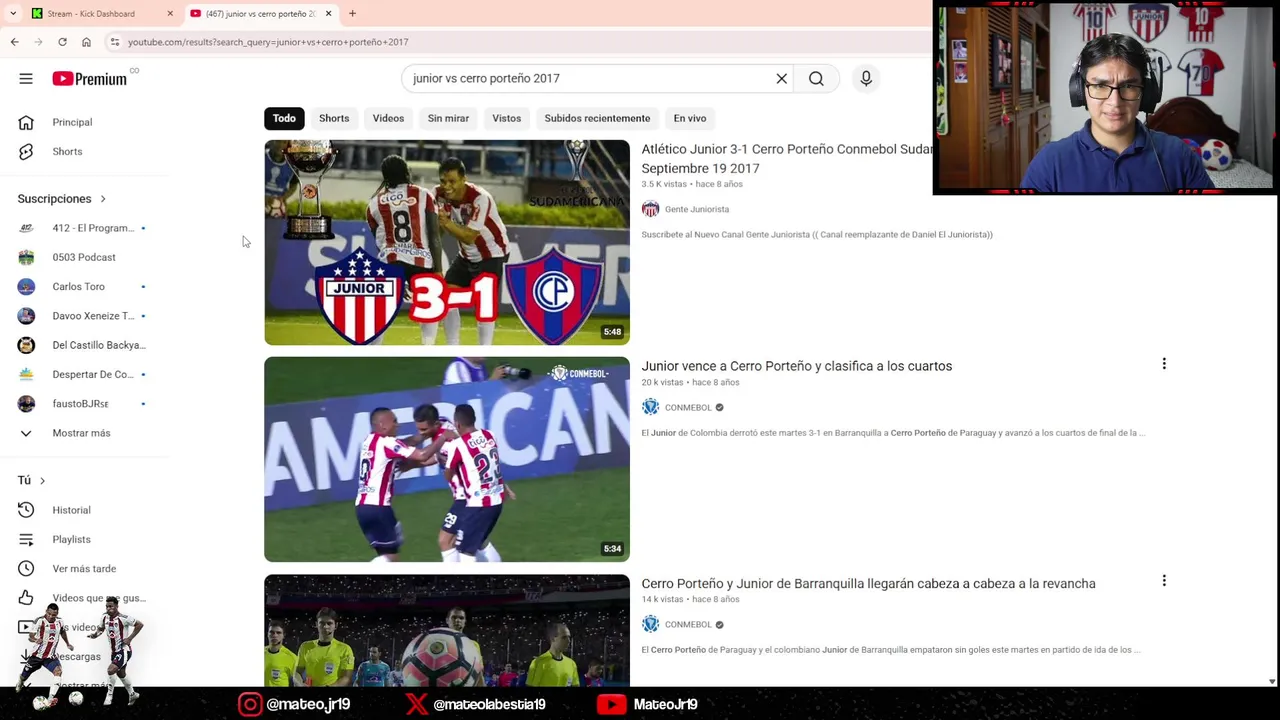Screen dimensions: 1280x720
Task: Open the Gente Juniorista channel
Action: pos(697,209)
